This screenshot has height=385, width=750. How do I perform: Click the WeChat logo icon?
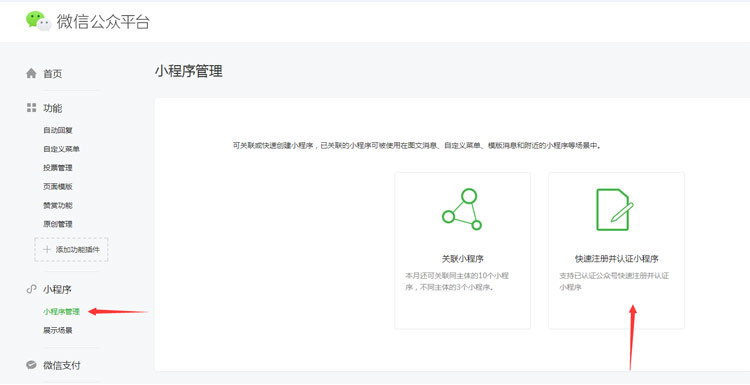(x=39, y=21)
